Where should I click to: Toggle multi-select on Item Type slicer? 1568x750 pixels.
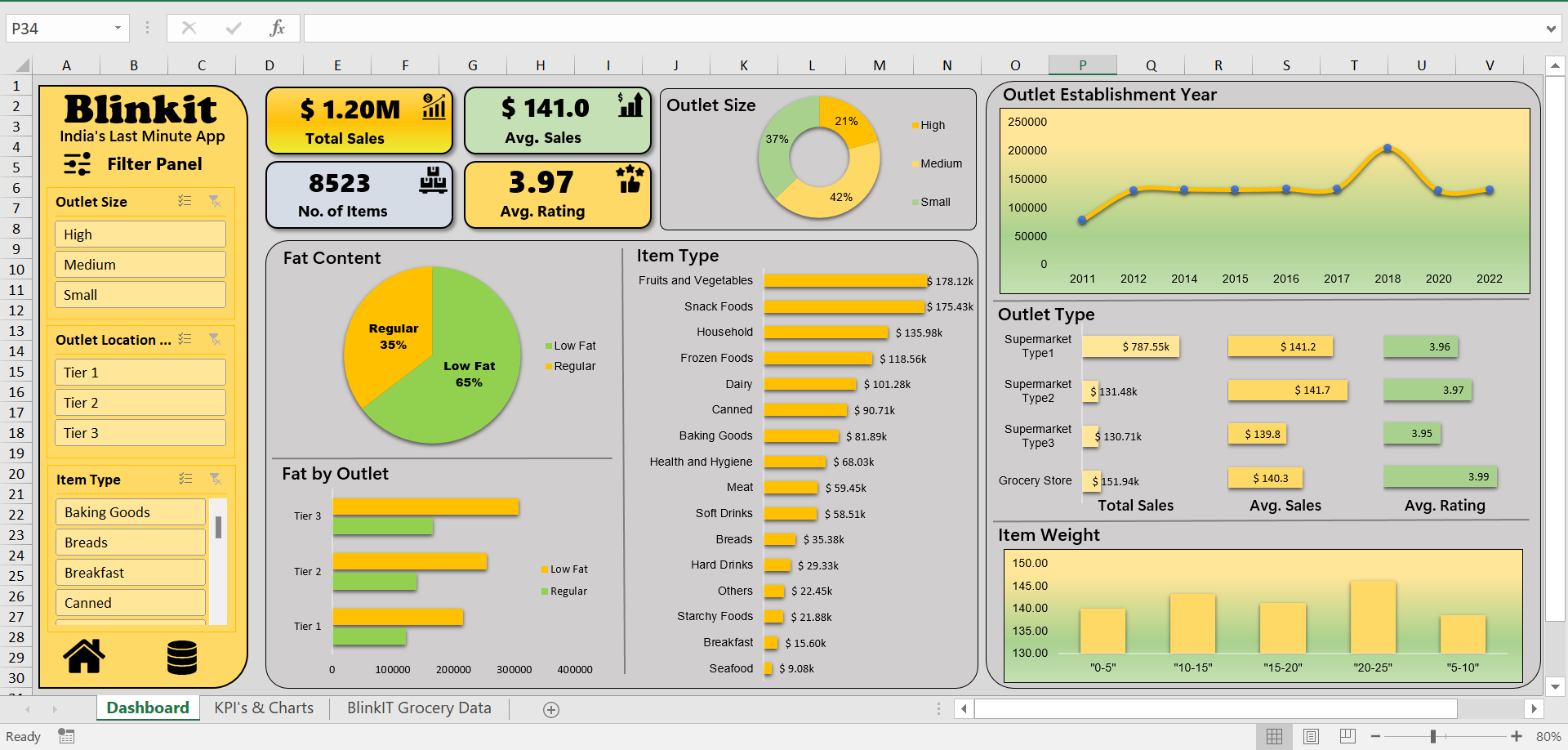pos(185,479)
